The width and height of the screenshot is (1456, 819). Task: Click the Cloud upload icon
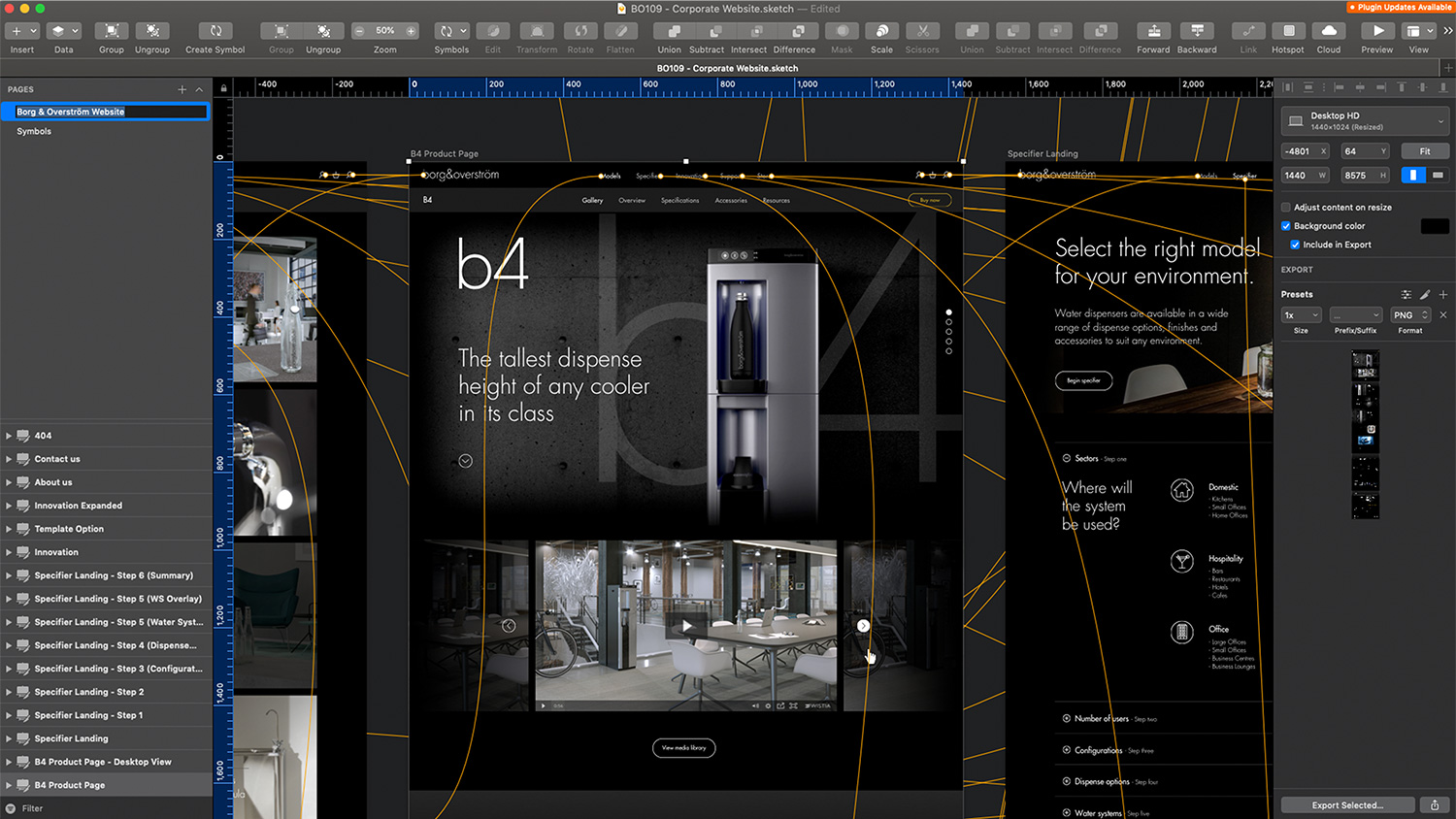(1329, 31)
